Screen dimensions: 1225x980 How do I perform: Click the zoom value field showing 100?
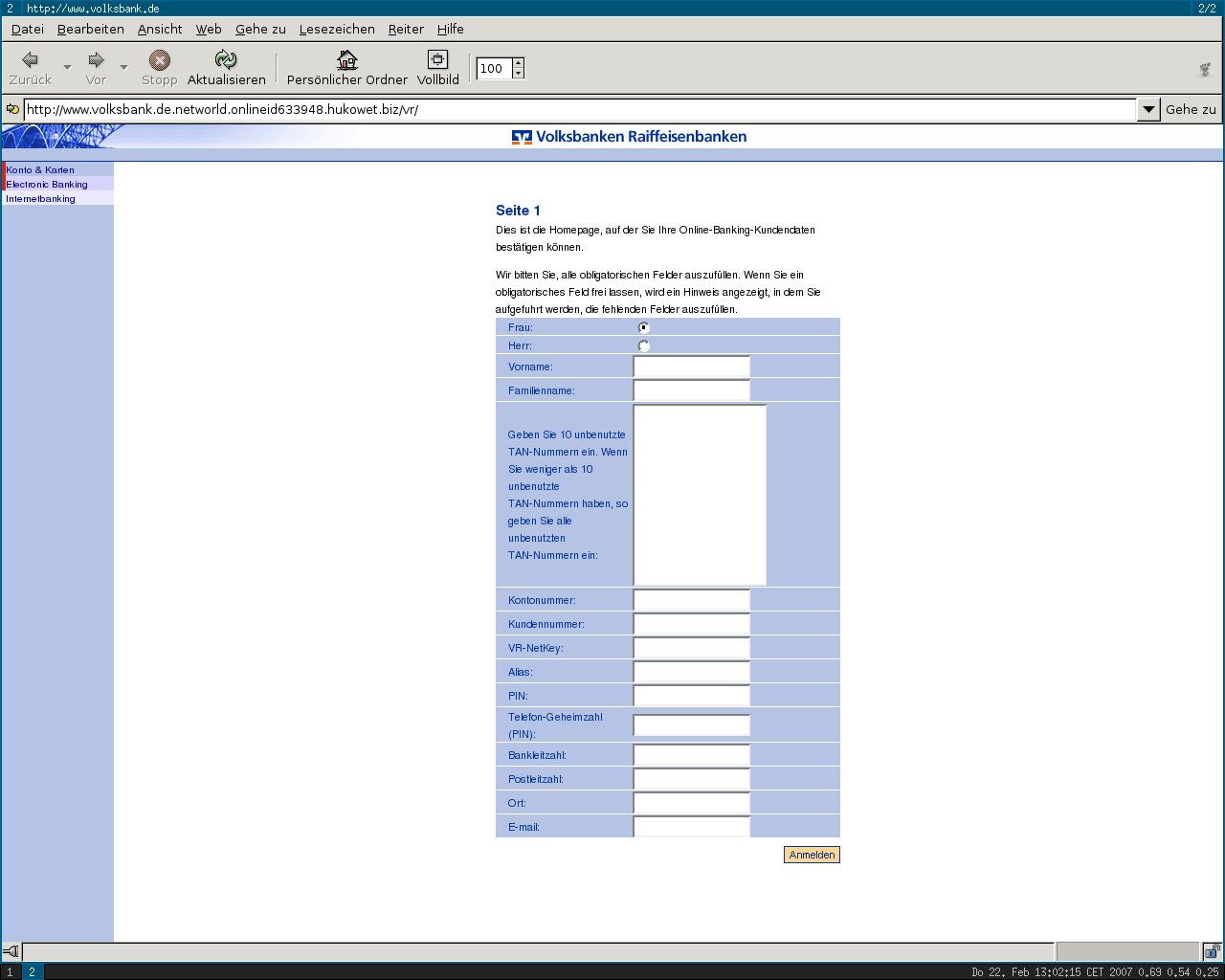click(495, 68)
